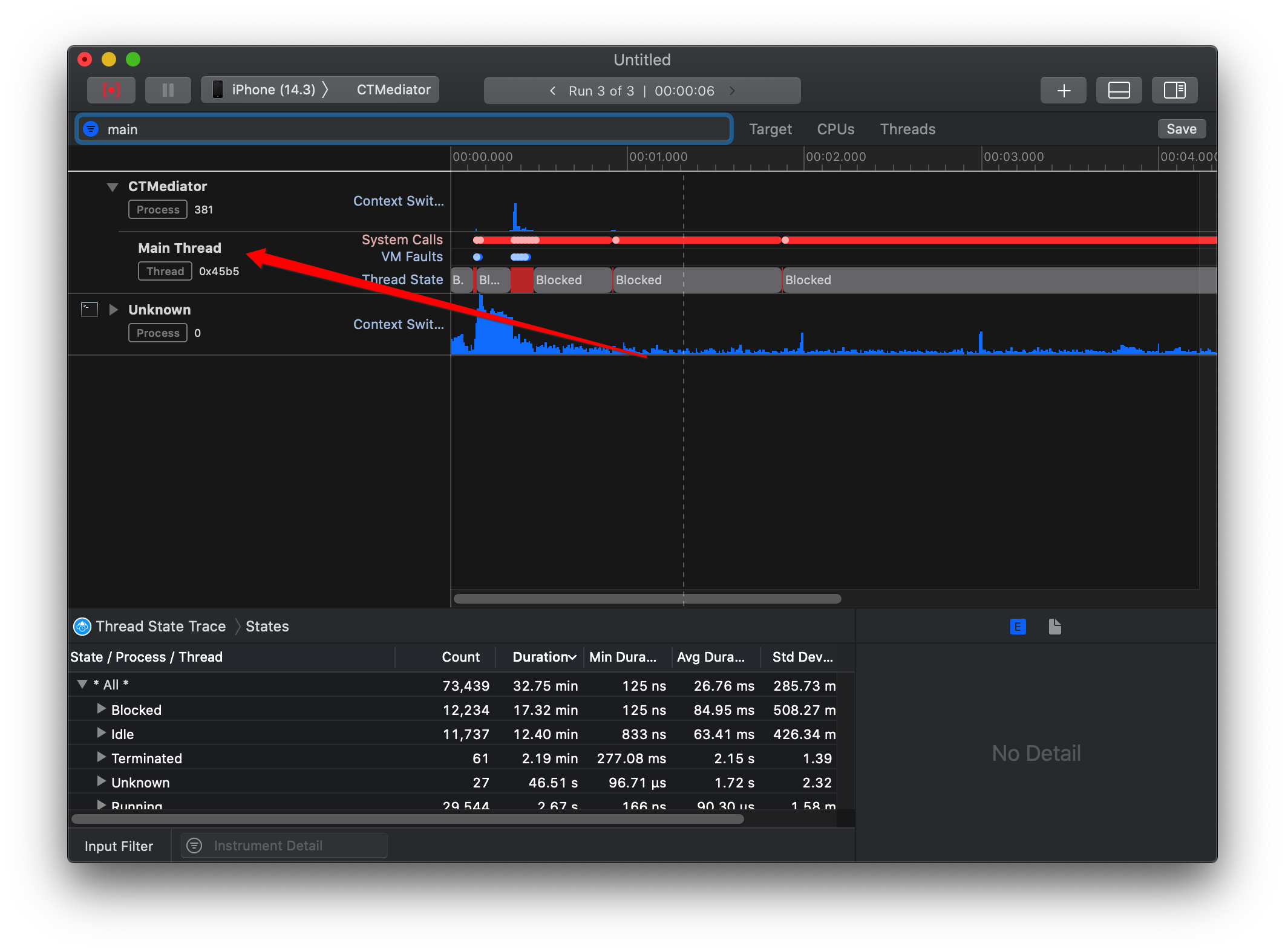Collapse the CTMediator process track

(113, 187)
